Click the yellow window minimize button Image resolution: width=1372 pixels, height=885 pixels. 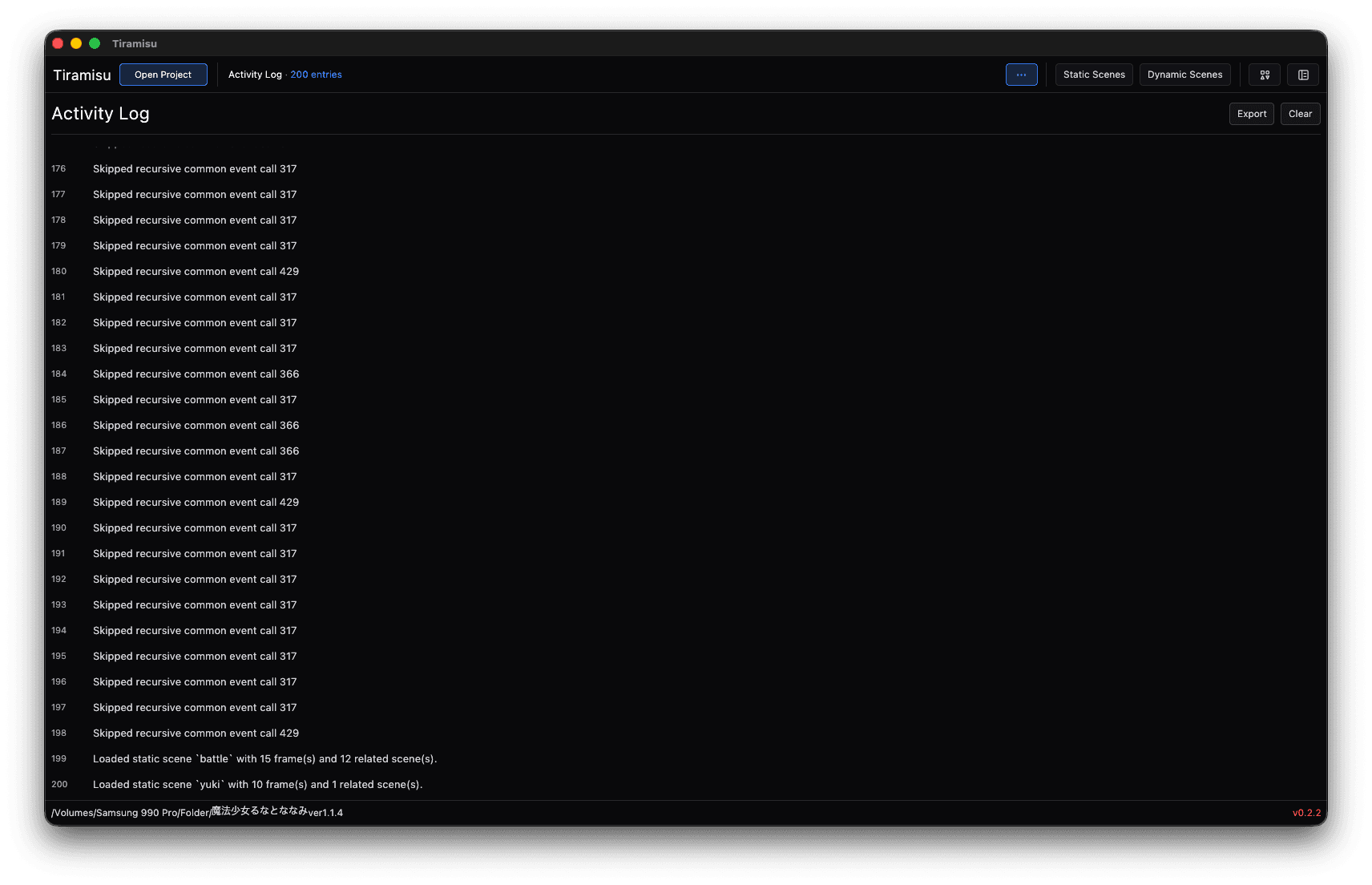(x=76, y=43)
